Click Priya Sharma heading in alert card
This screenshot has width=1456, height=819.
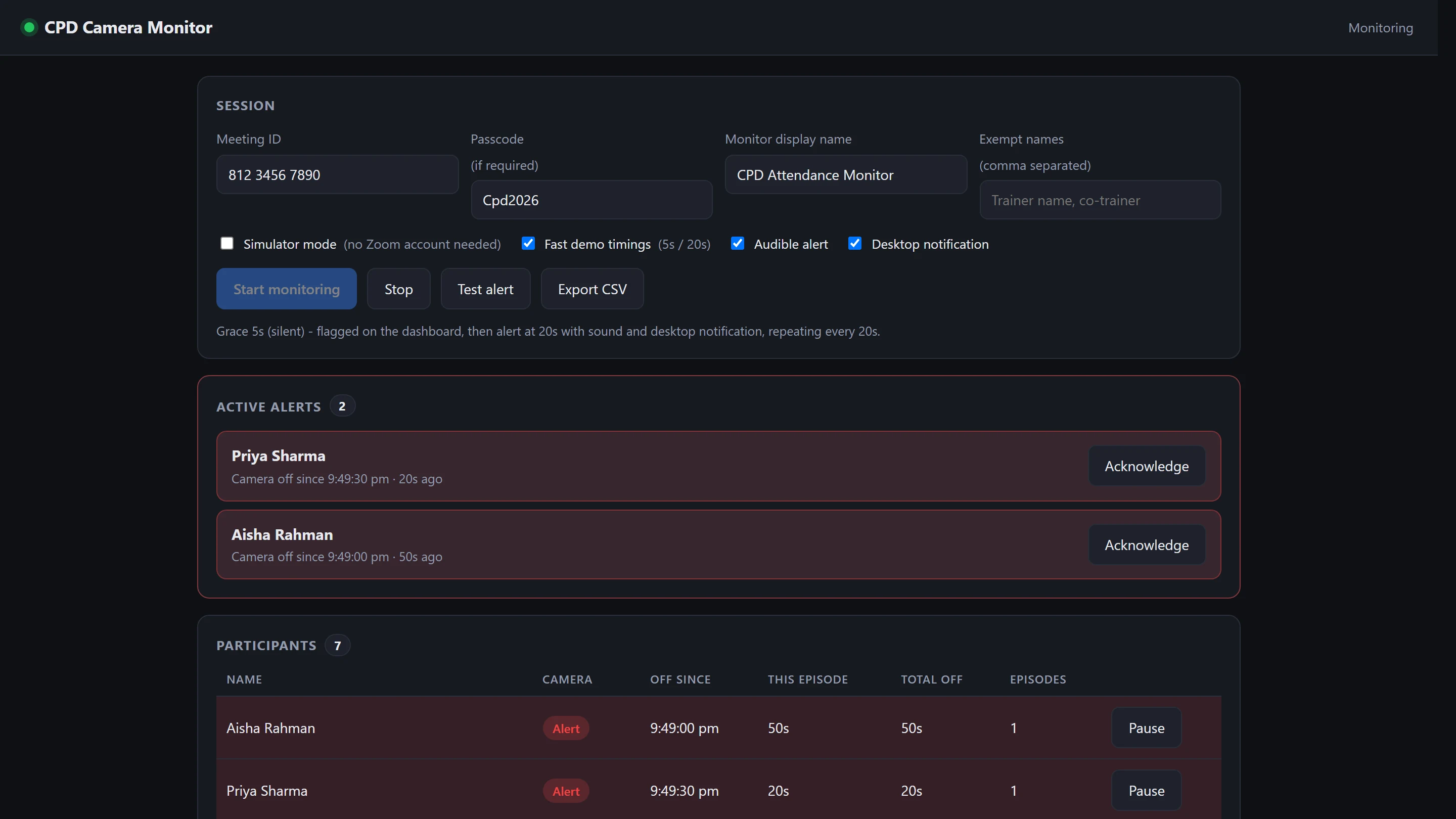point(278,456)
